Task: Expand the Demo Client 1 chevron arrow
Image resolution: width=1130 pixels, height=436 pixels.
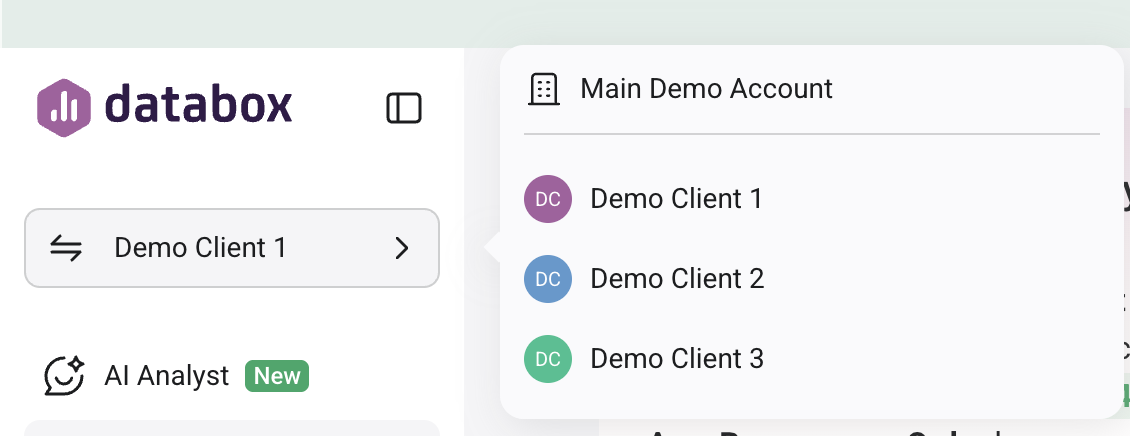Action: [402, 249]
